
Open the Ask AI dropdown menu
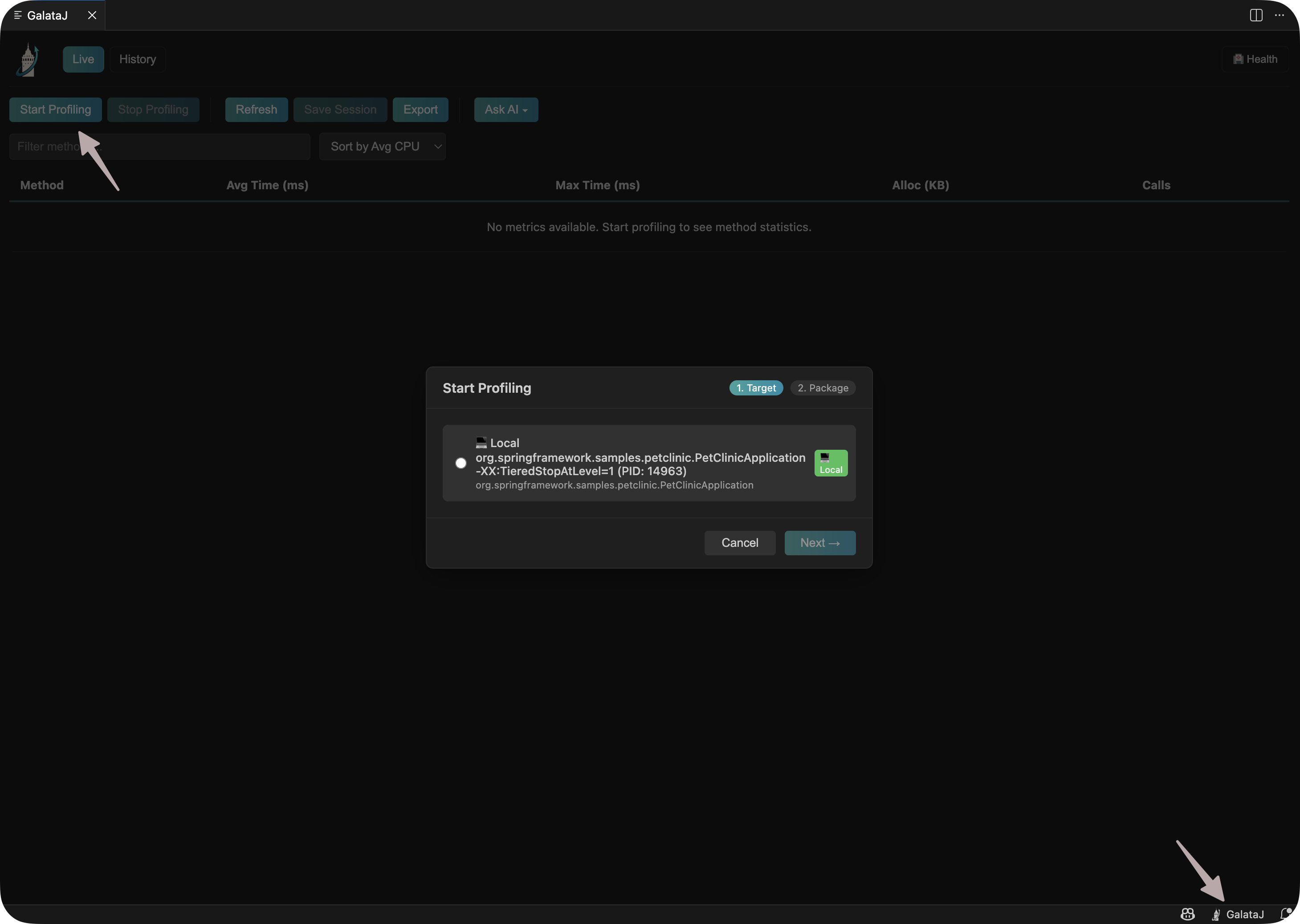pos(506,110)
